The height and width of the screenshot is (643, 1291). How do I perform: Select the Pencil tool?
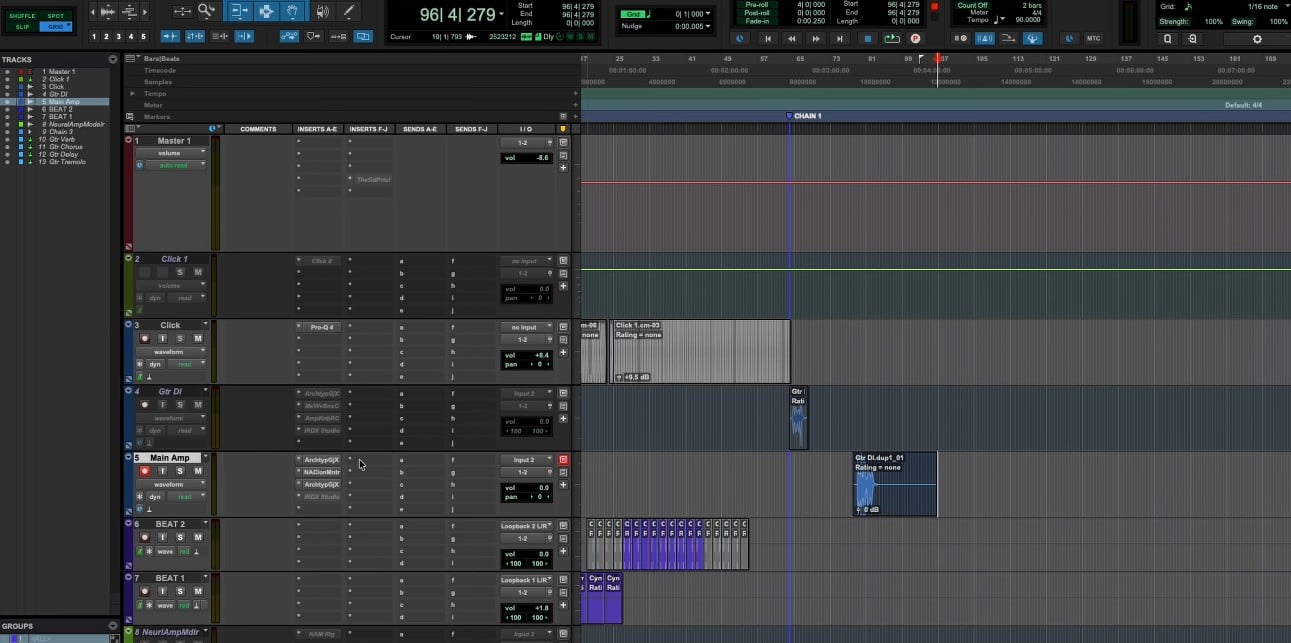coord(348,12)
